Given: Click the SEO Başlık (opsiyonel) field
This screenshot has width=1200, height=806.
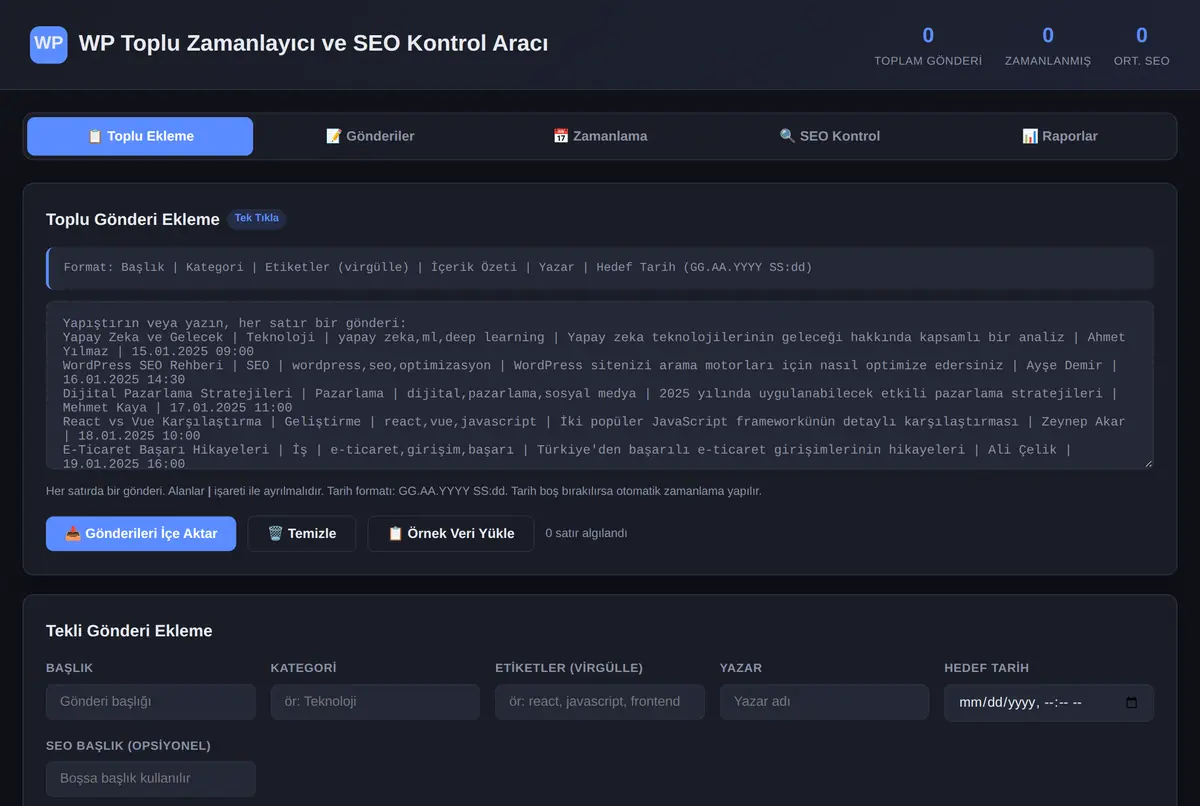Looking at the screenshot, I should pos(151,779).
